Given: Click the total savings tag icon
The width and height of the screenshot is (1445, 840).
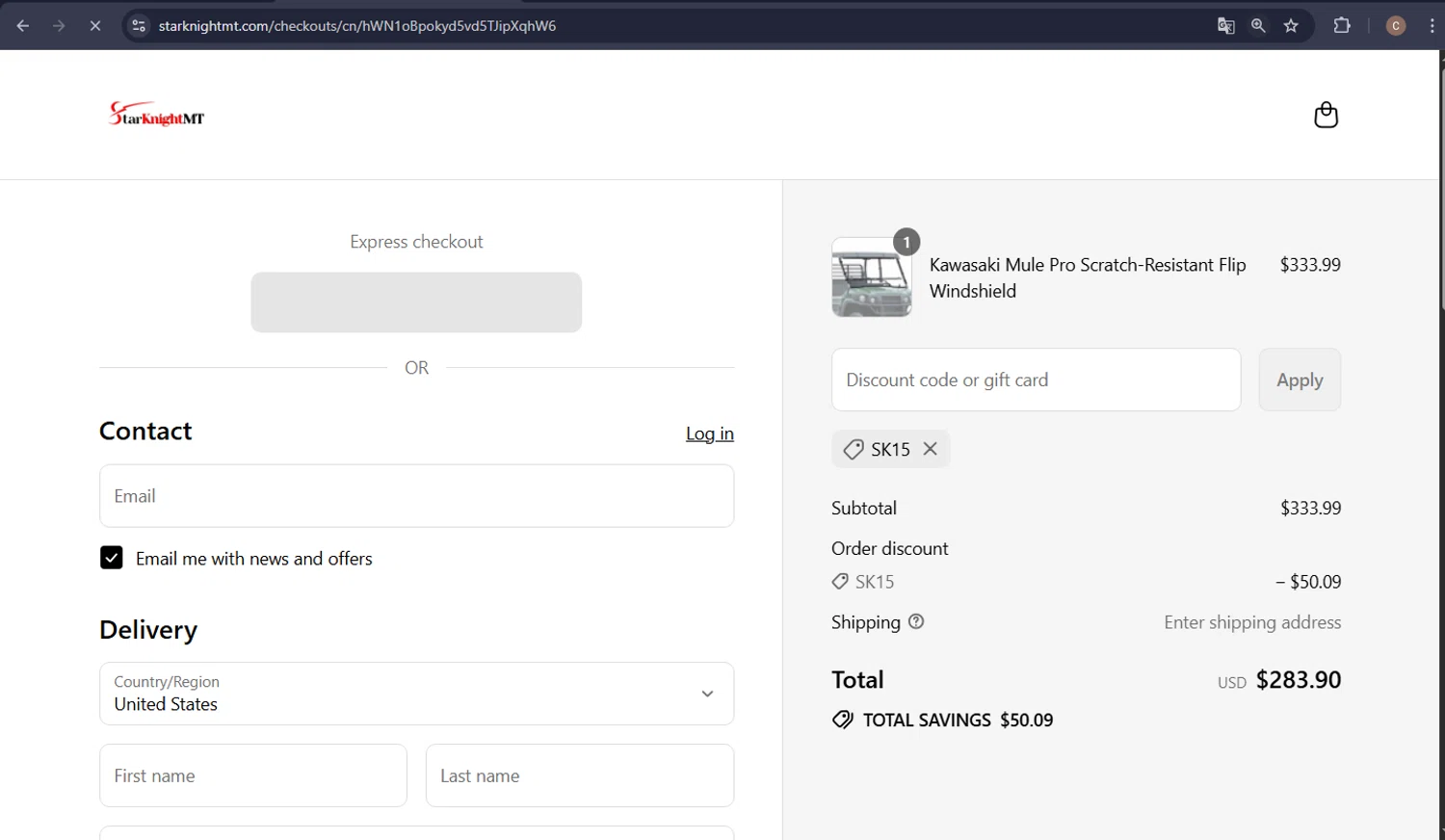Looking at the screenshot, I should point(842,721).
